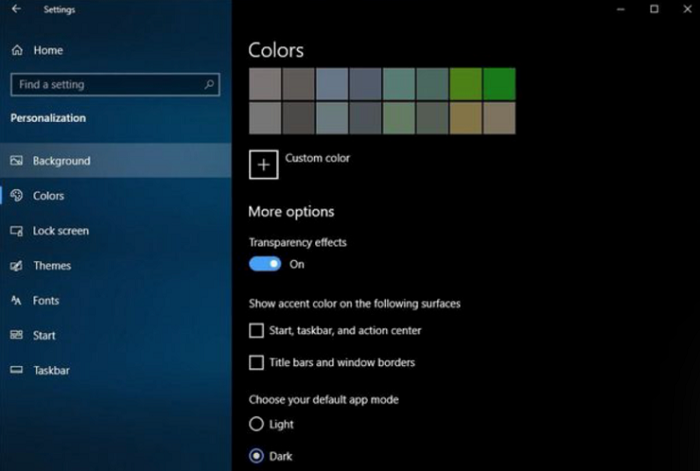Click the Themes brush icon

pyautogui.click(x=17, y=266)
